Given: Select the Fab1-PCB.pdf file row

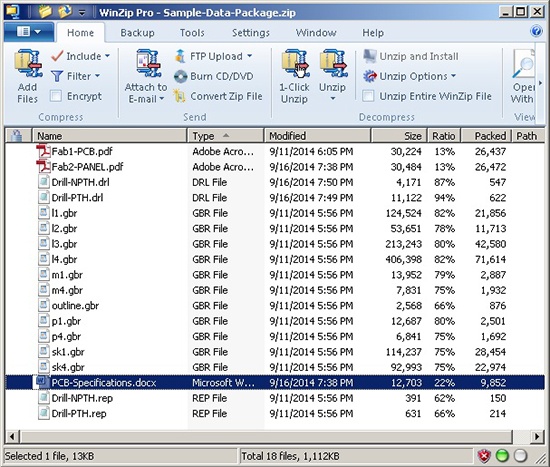Looking at the screenshot, I should (x=275, y=152).
